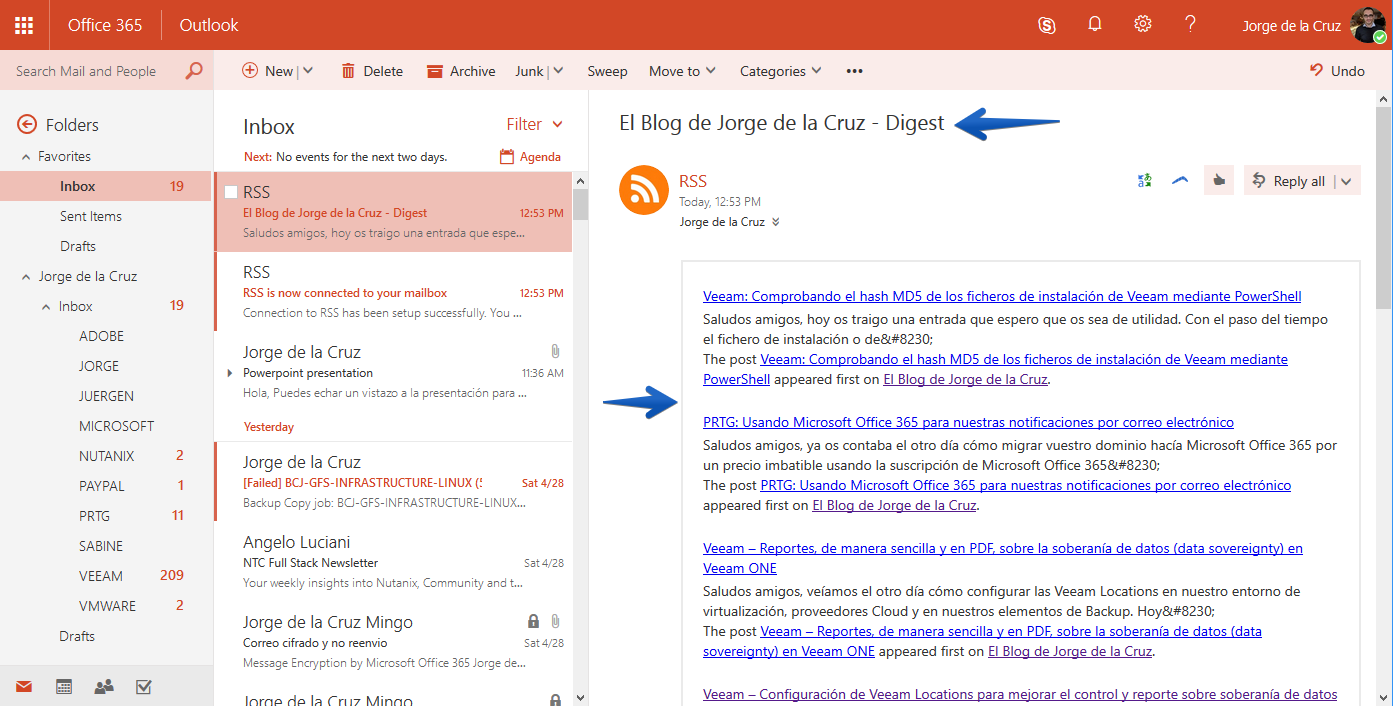
Task: Open the Tasks checkmark icon in bottom bar
Action: 143,687
